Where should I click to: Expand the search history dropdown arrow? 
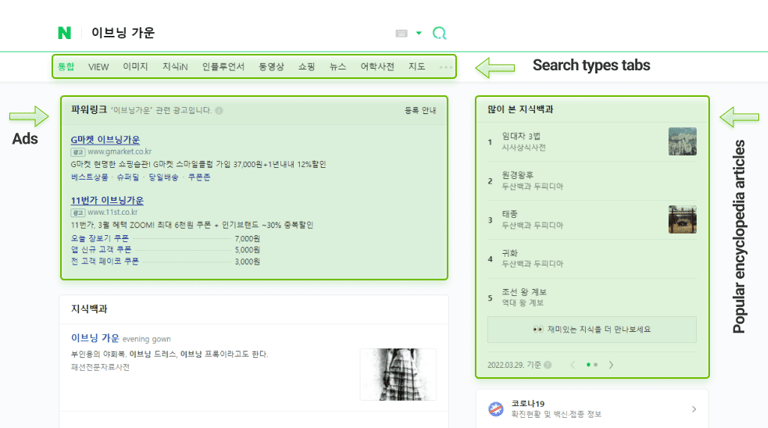tap(419, 33)
